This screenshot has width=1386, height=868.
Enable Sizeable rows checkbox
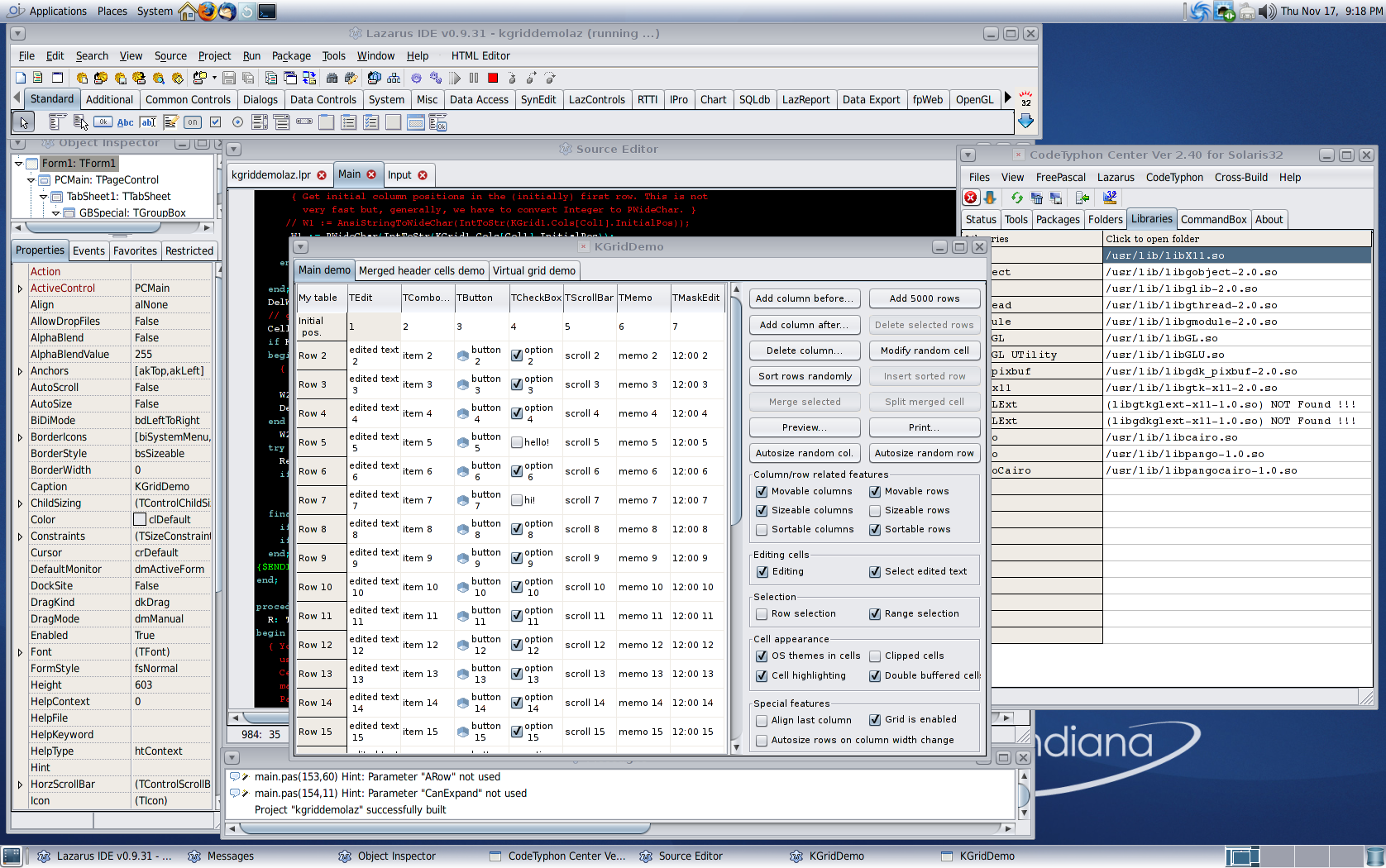(x=875, y=510)
